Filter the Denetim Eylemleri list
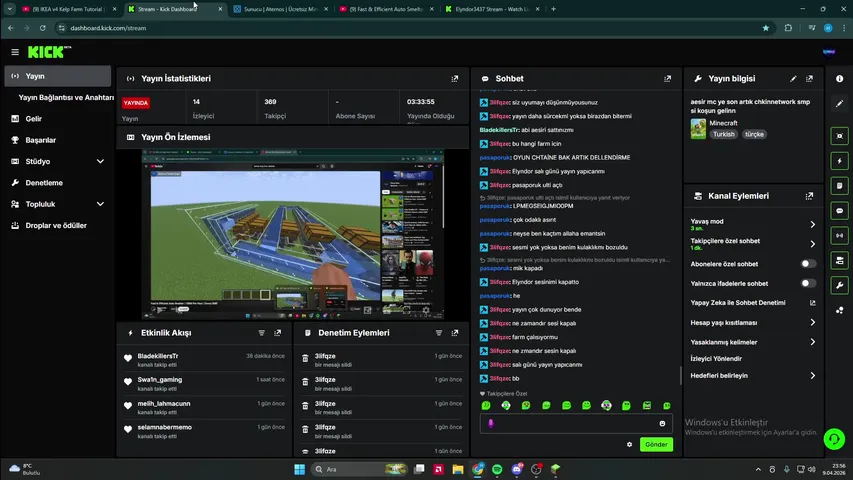This screenshot has height=480, width=853. click(438, 333)
